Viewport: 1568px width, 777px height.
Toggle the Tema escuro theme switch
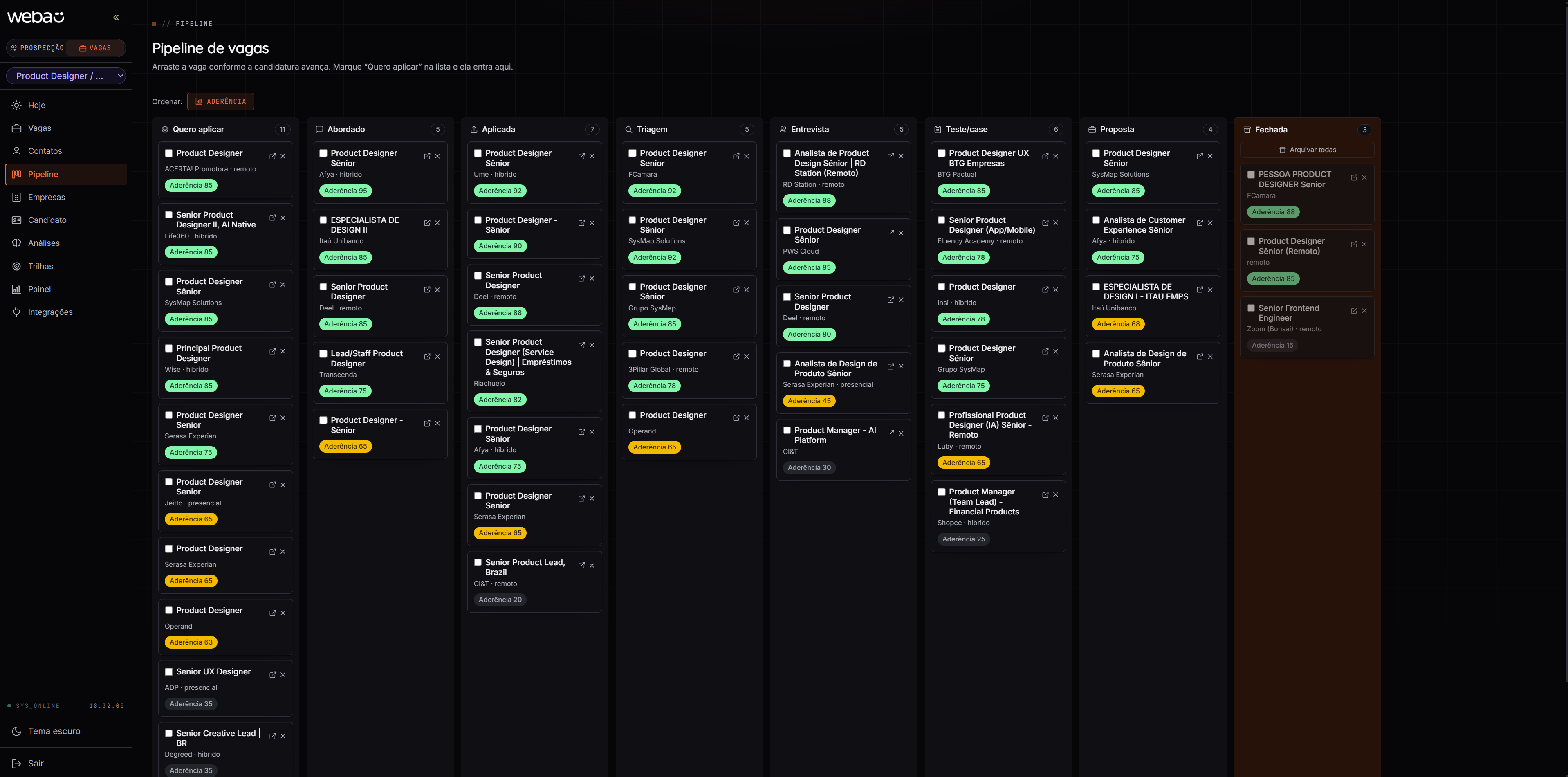[x=66, y=731]
